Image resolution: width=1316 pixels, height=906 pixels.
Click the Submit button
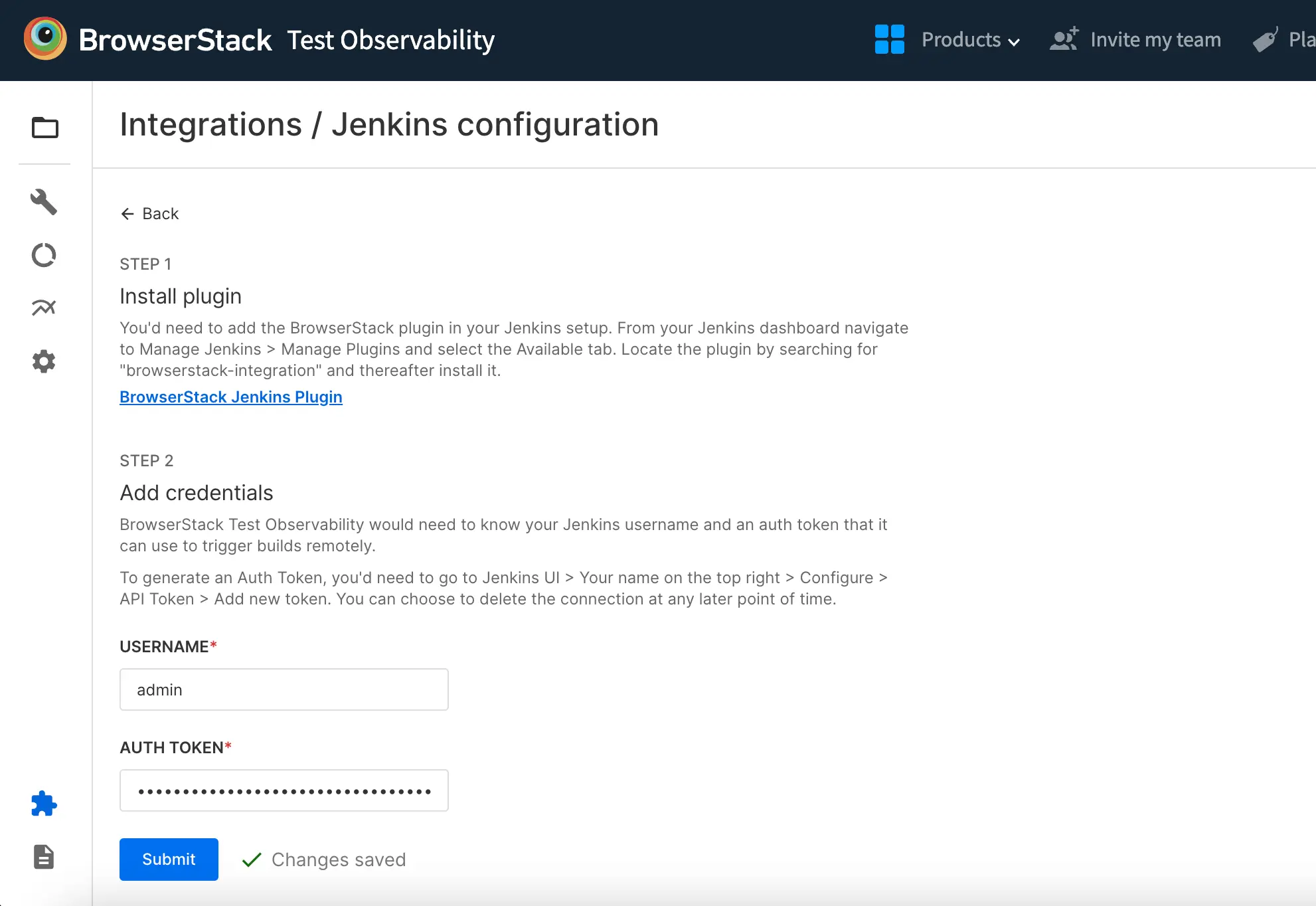pos(169,860)
